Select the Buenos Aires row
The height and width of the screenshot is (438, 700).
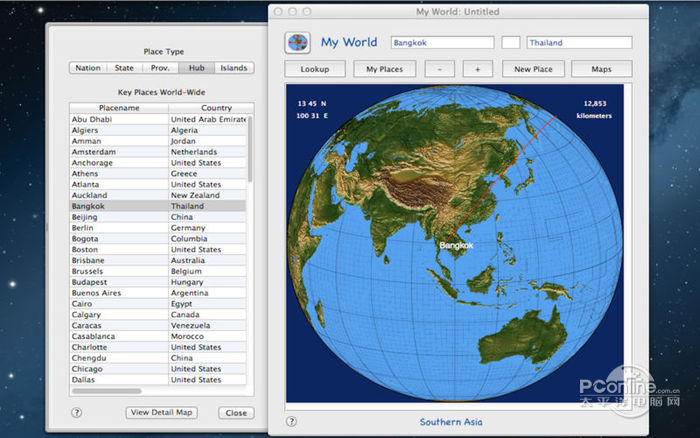coord(158,293)
